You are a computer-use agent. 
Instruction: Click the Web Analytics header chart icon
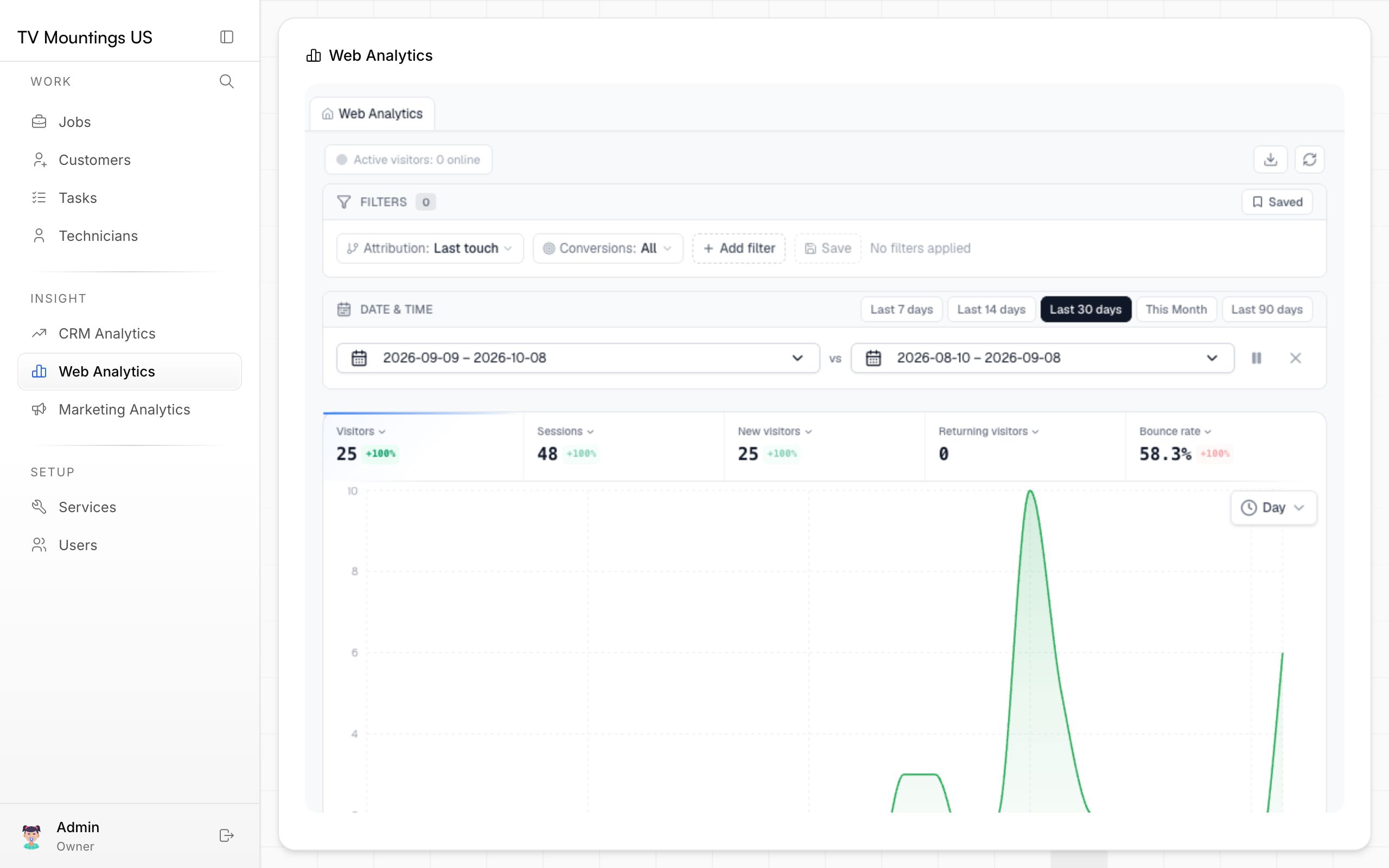(314, 56)
